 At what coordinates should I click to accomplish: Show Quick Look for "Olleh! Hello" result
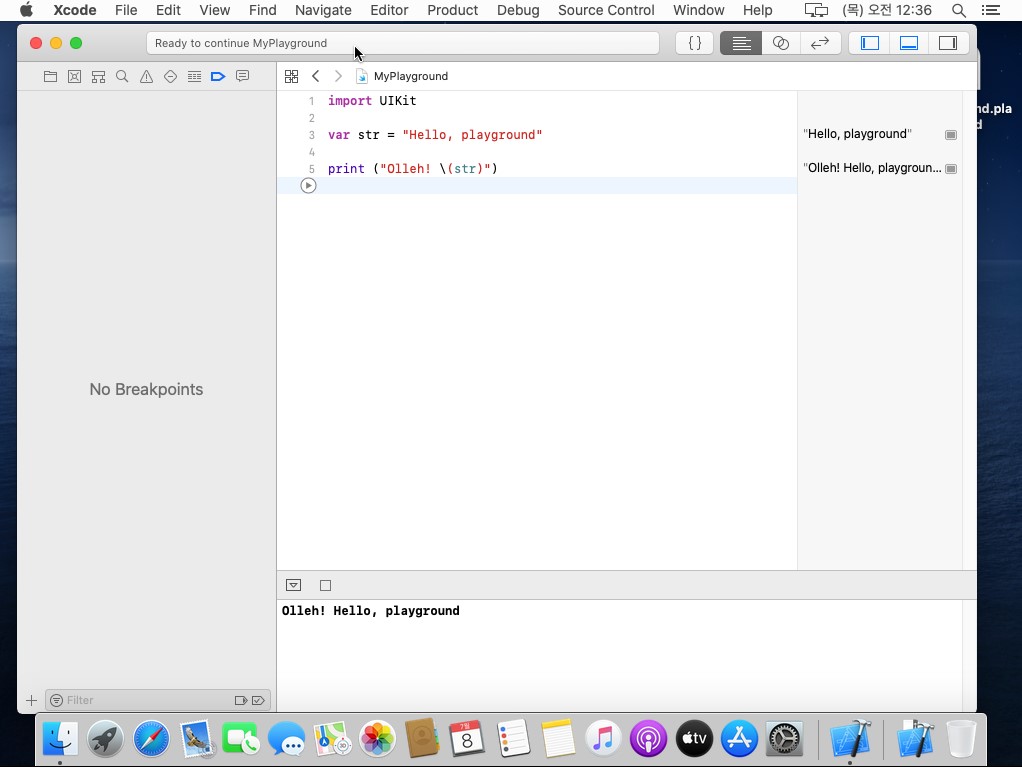[x=951, y=169]
